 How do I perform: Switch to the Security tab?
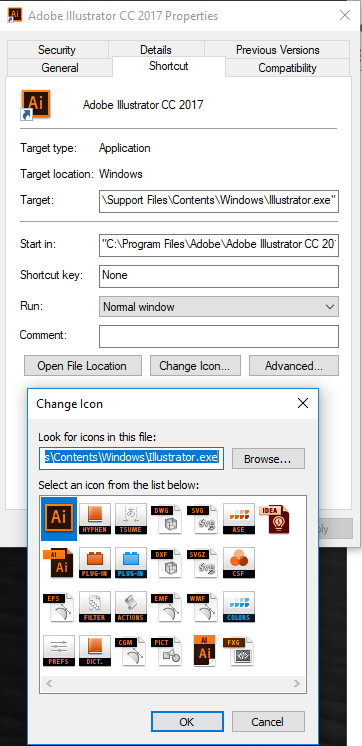tap(57, 49)
